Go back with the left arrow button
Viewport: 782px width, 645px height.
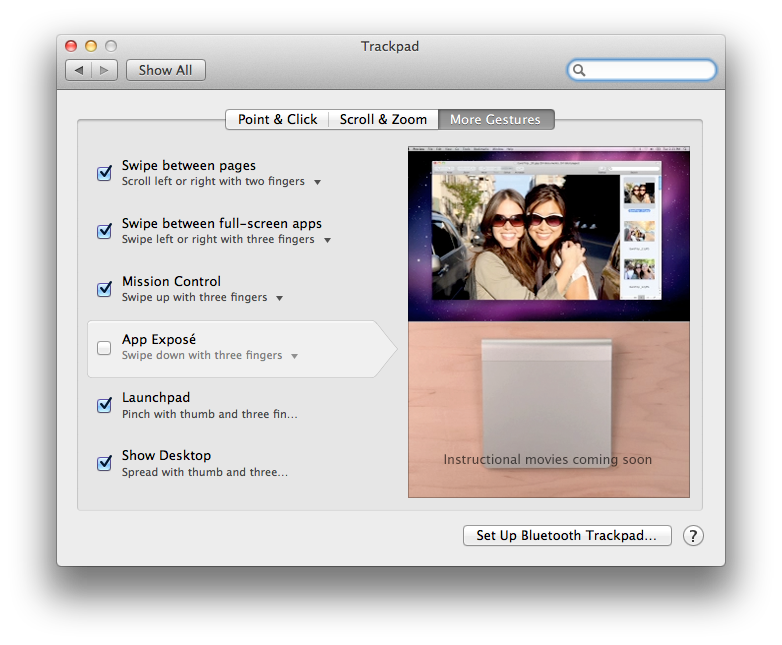click(79, 70)
